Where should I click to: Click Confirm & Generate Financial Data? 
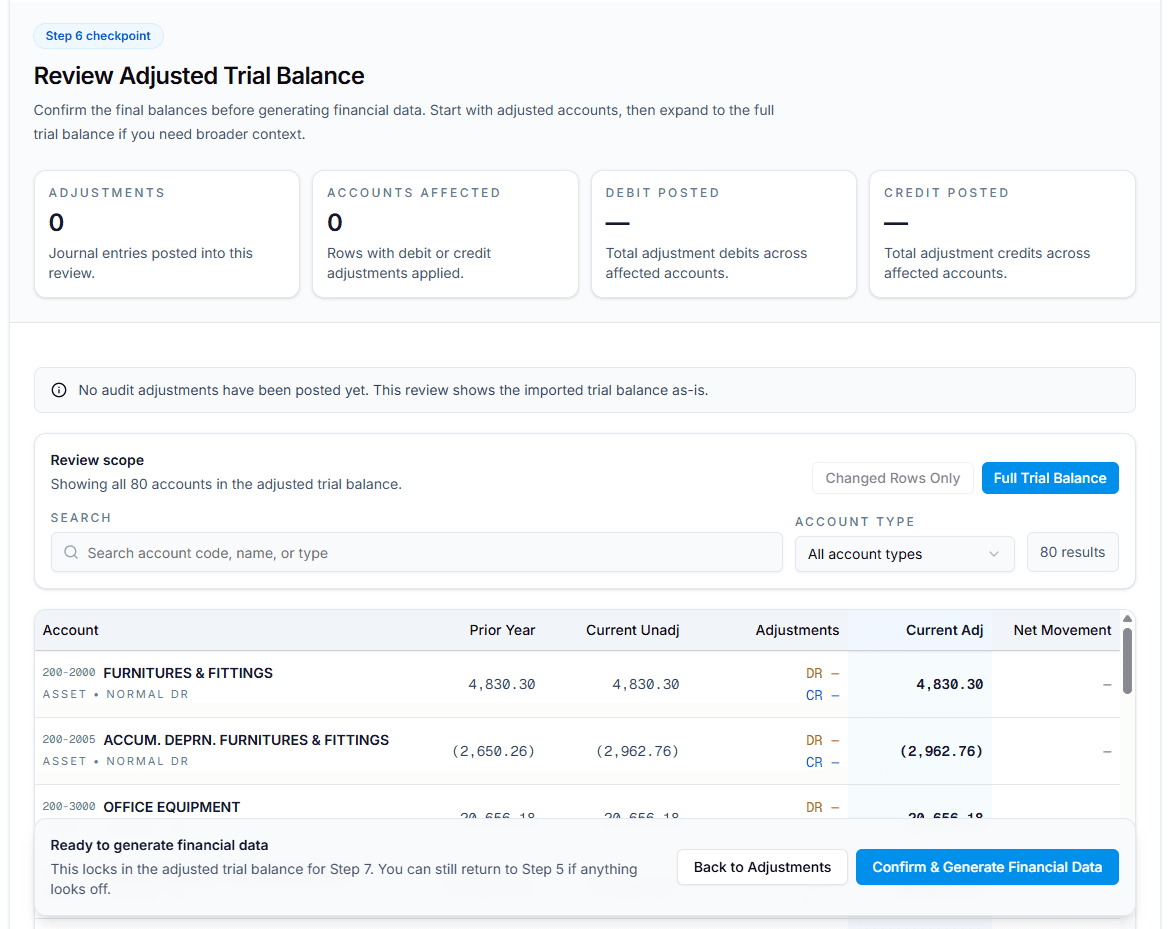point(987,867)
